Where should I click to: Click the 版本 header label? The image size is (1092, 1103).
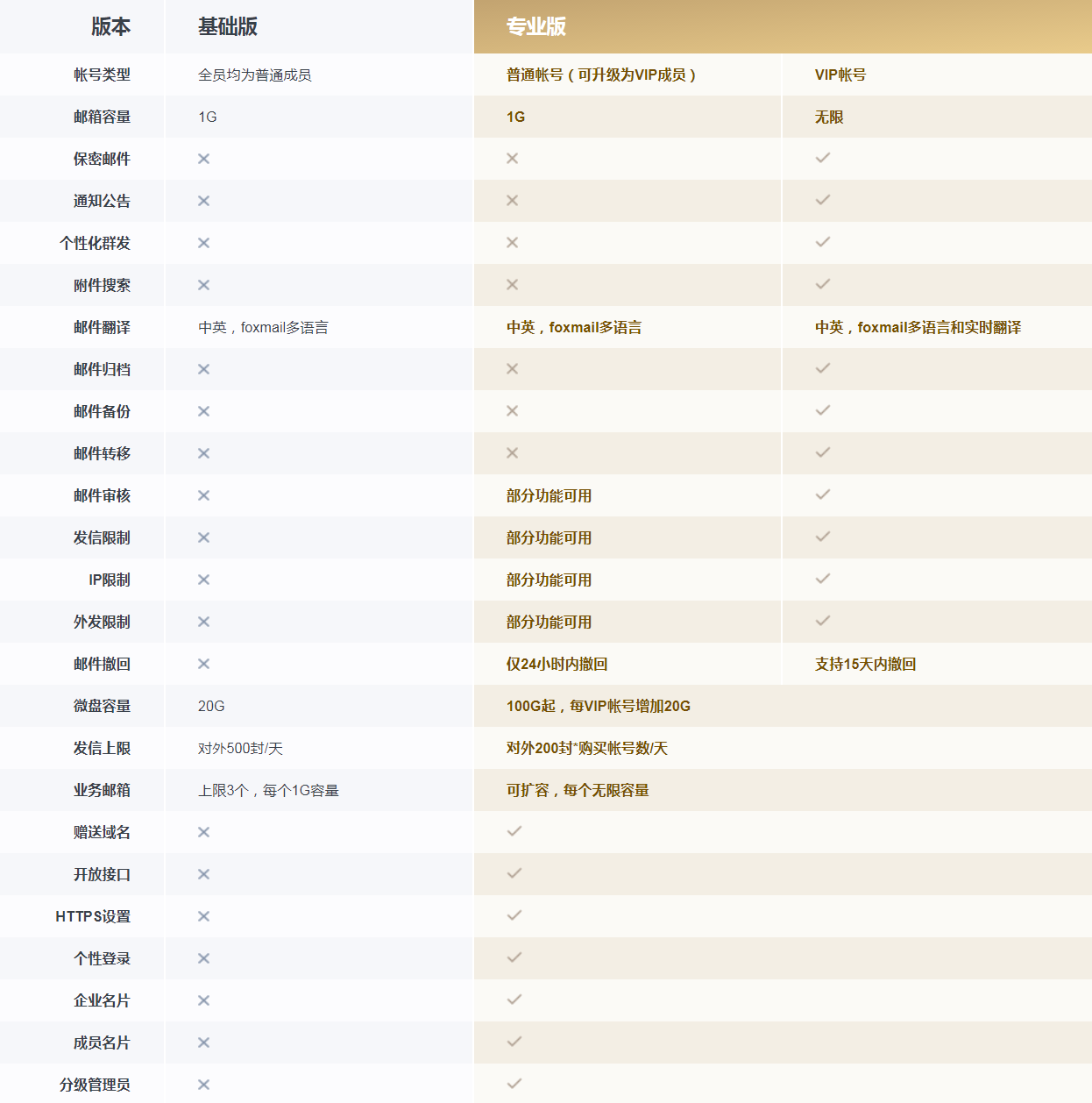(x=111, y=27)
